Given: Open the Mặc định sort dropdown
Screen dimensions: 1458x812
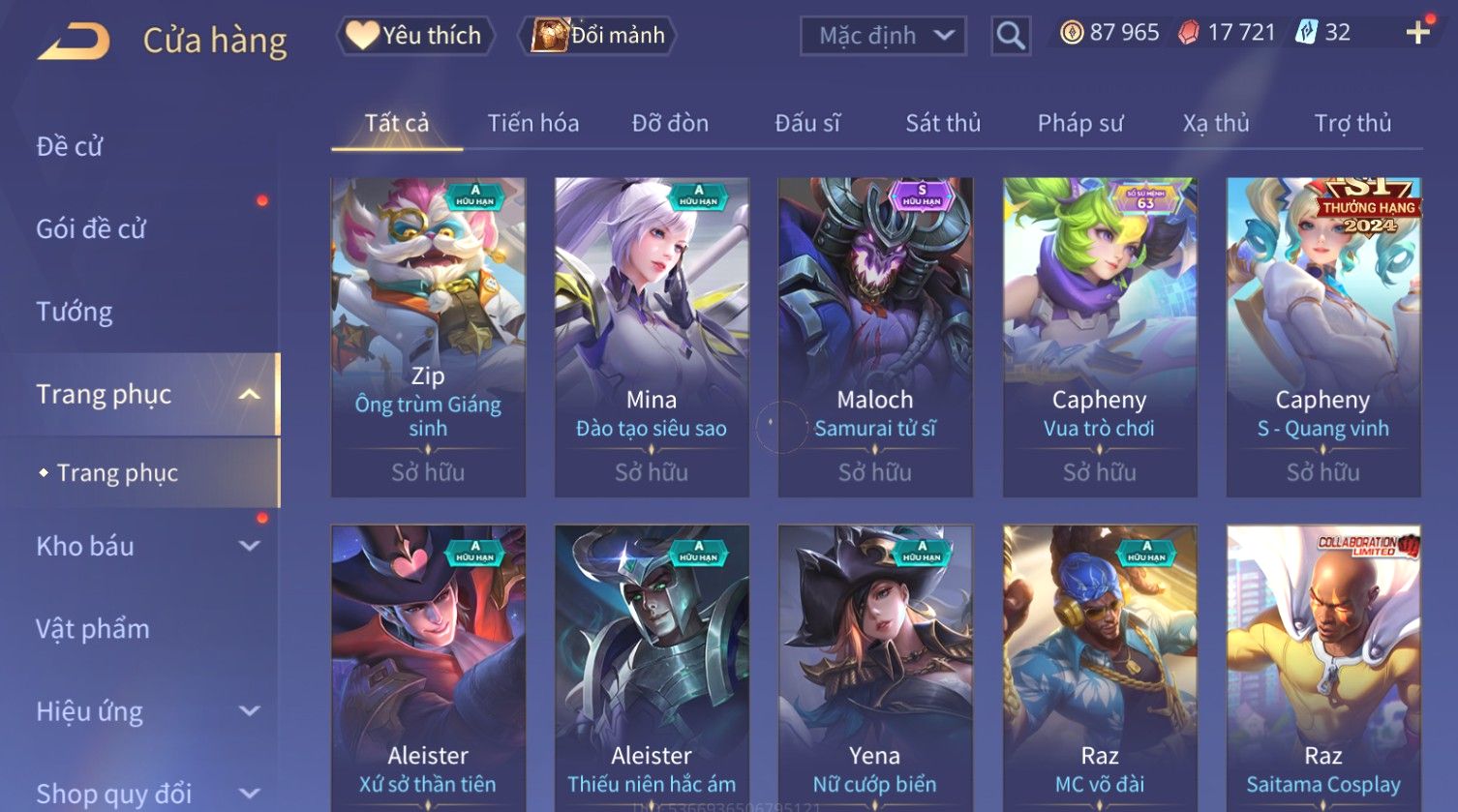Looking at the screenshot, I should (883, 36).
